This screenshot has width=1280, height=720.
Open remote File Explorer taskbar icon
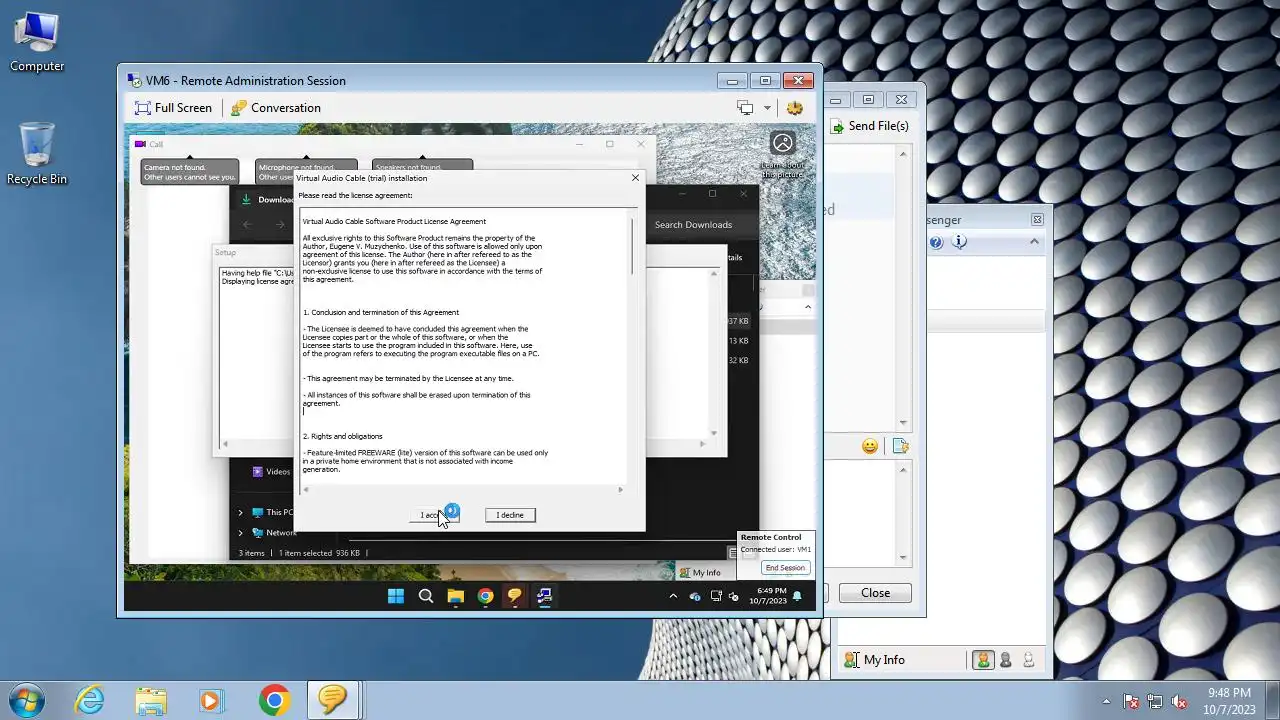[455, 596]
